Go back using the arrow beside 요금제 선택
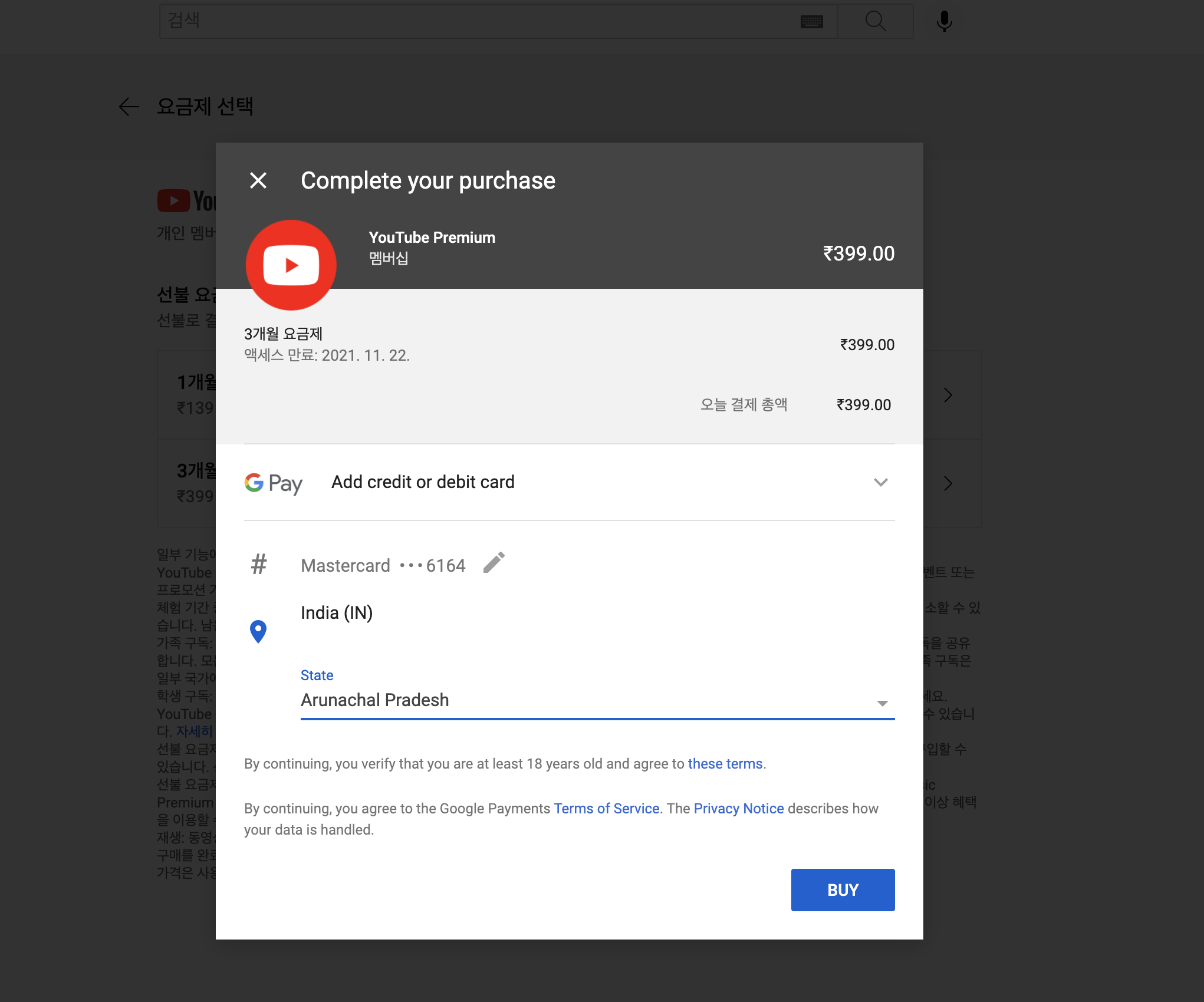This screenshot has width=1204, height=1002. point(129,107)
